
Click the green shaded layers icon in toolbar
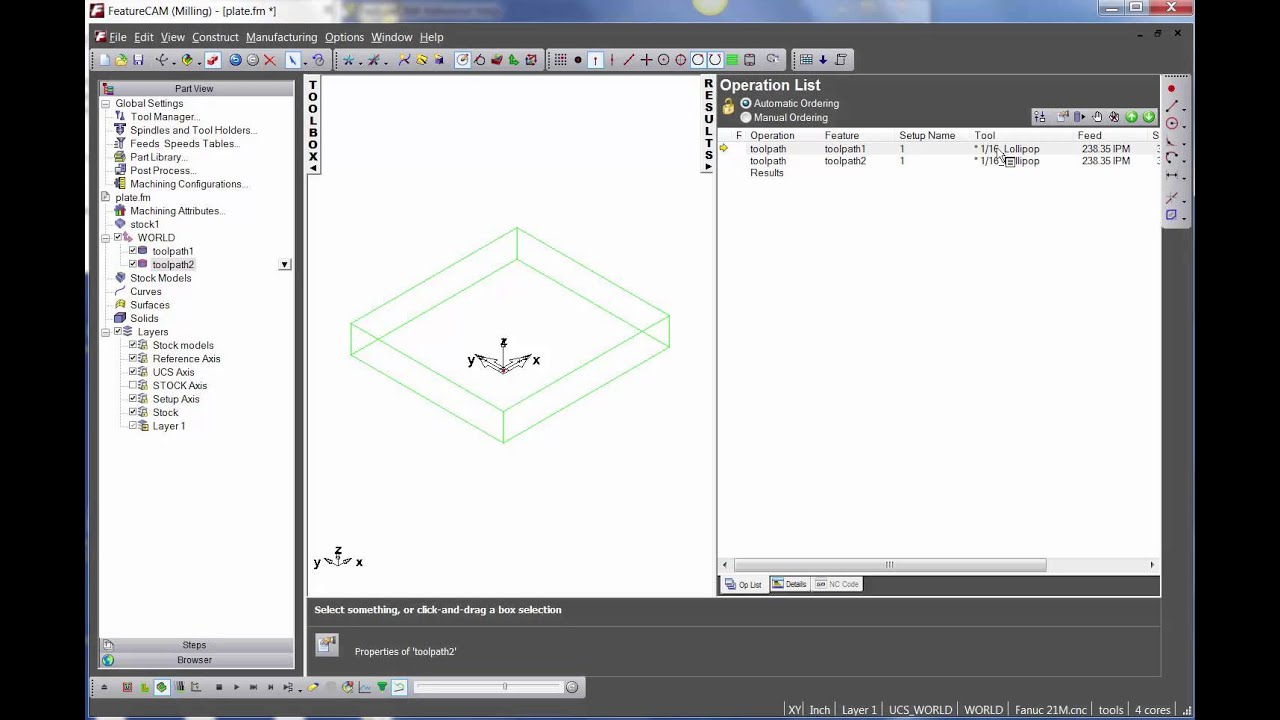coord(732,59)
